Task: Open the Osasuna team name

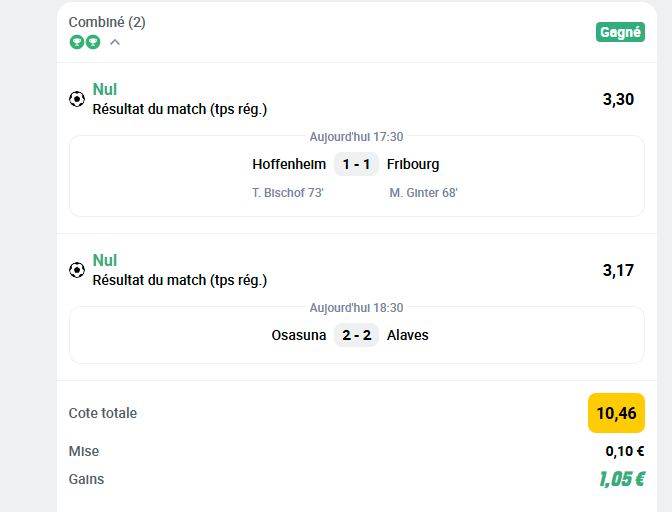Action: [x=299, y=335]
